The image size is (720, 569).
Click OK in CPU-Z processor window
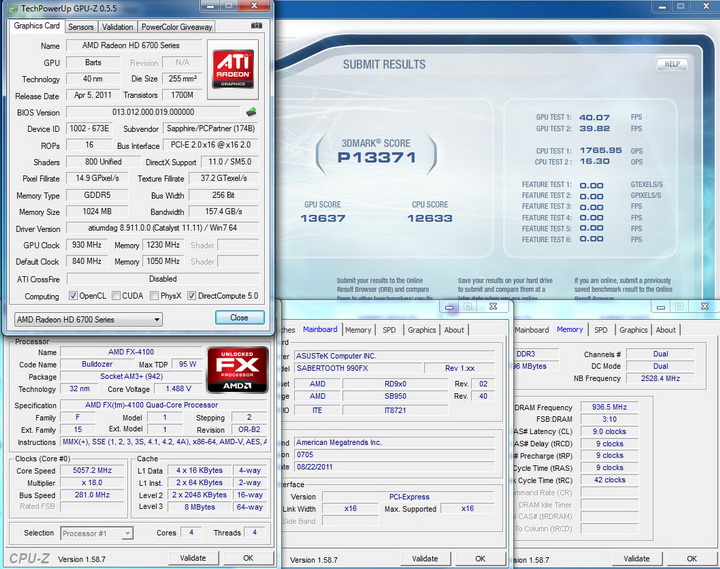coord(248,558)
